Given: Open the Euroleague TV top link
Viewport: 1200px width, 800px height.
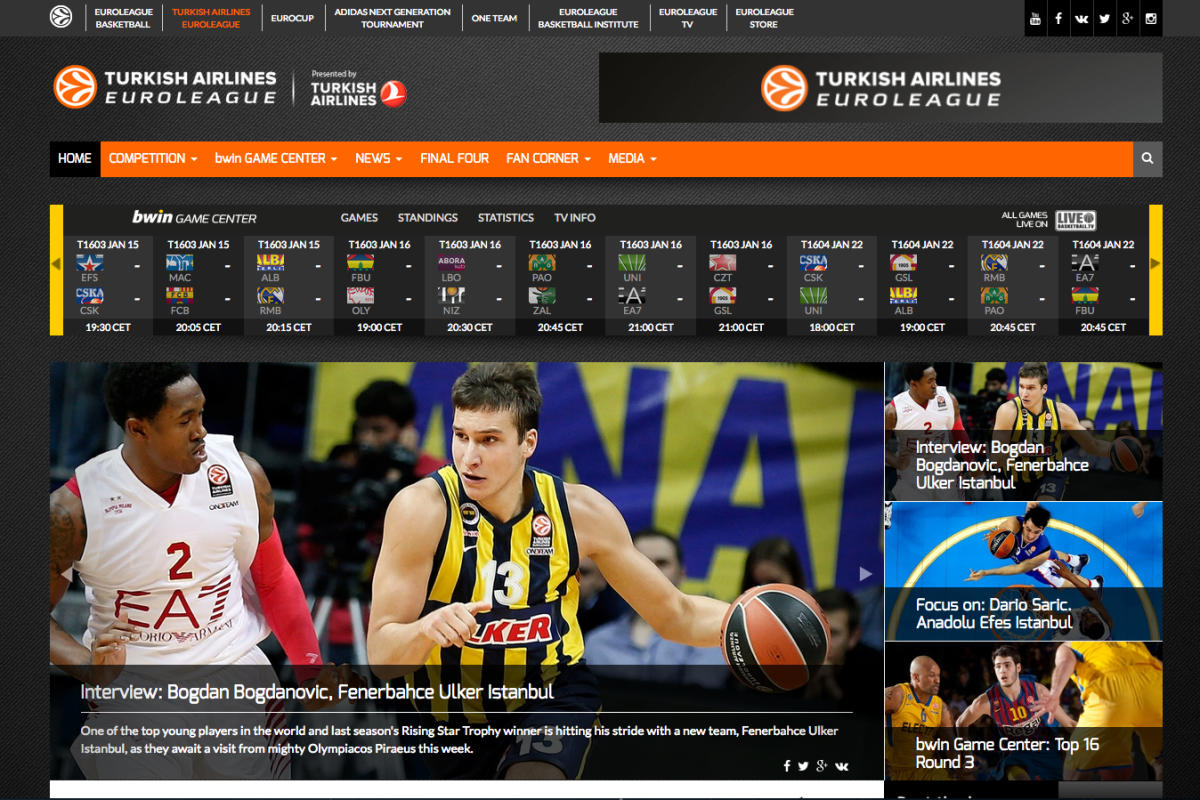Looking at the screenshot, I should tap(688, 18).
